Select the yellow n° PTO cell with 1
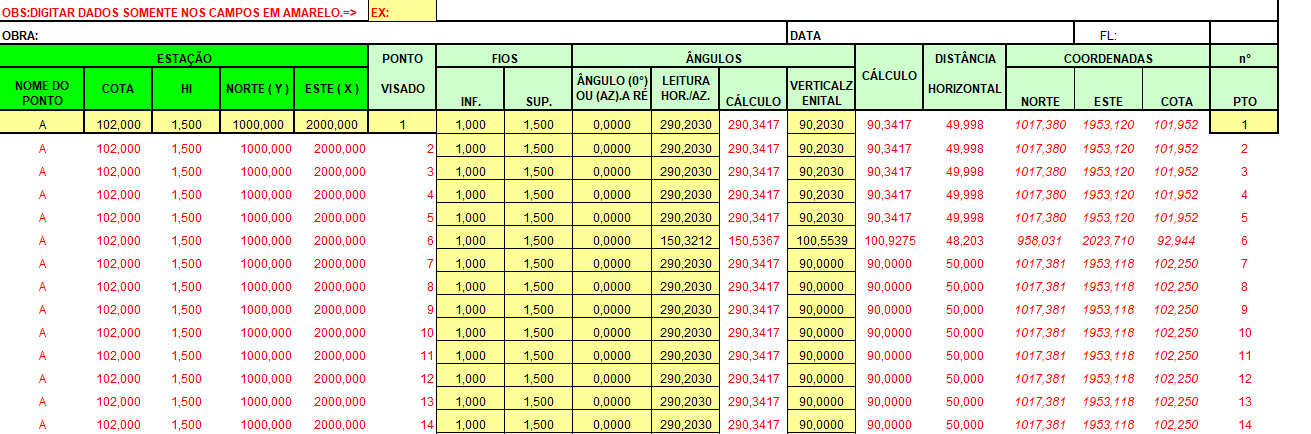The image size is (1311, 434). 1244,124
